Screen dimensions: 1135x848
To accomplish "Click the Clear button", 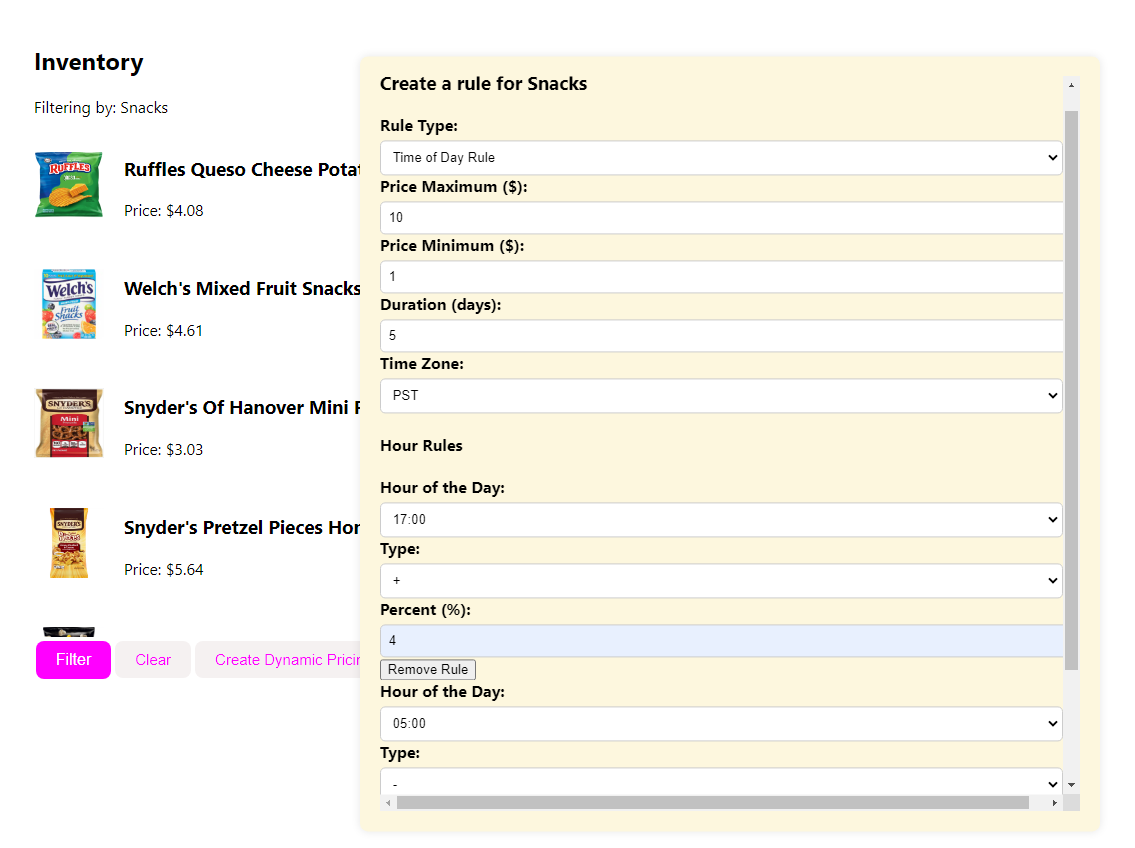I will tap(153, 660).
